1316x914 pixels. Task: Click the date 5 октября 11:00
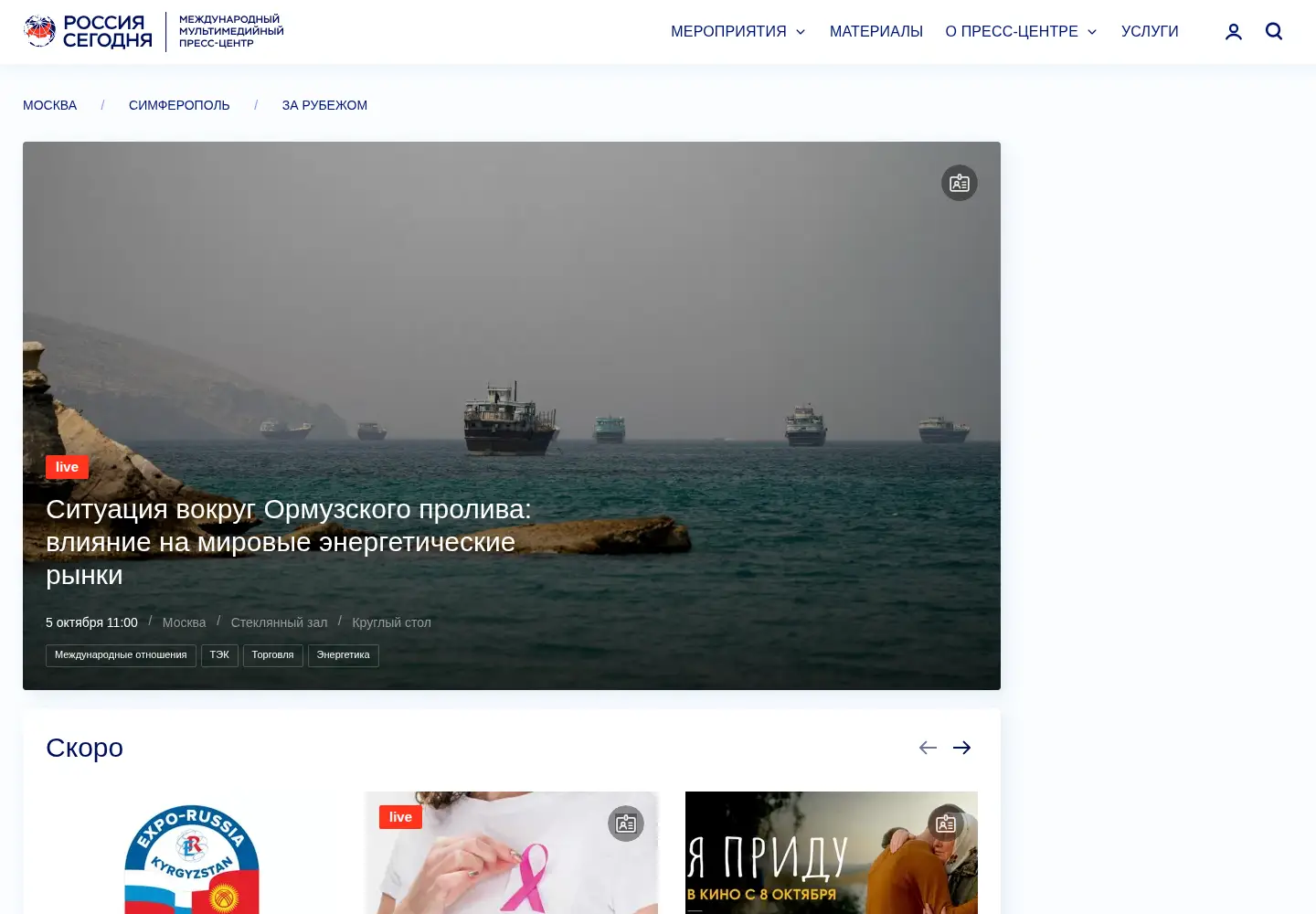pos(91,622)
